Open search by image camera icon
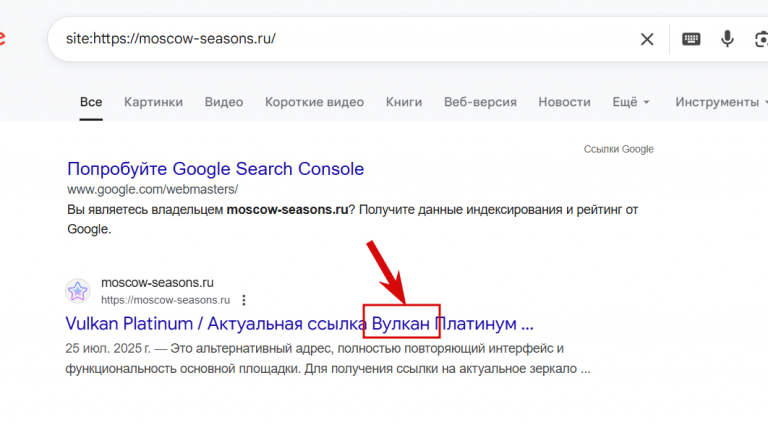This screenshot has height=425, width=768. [761, 39]
